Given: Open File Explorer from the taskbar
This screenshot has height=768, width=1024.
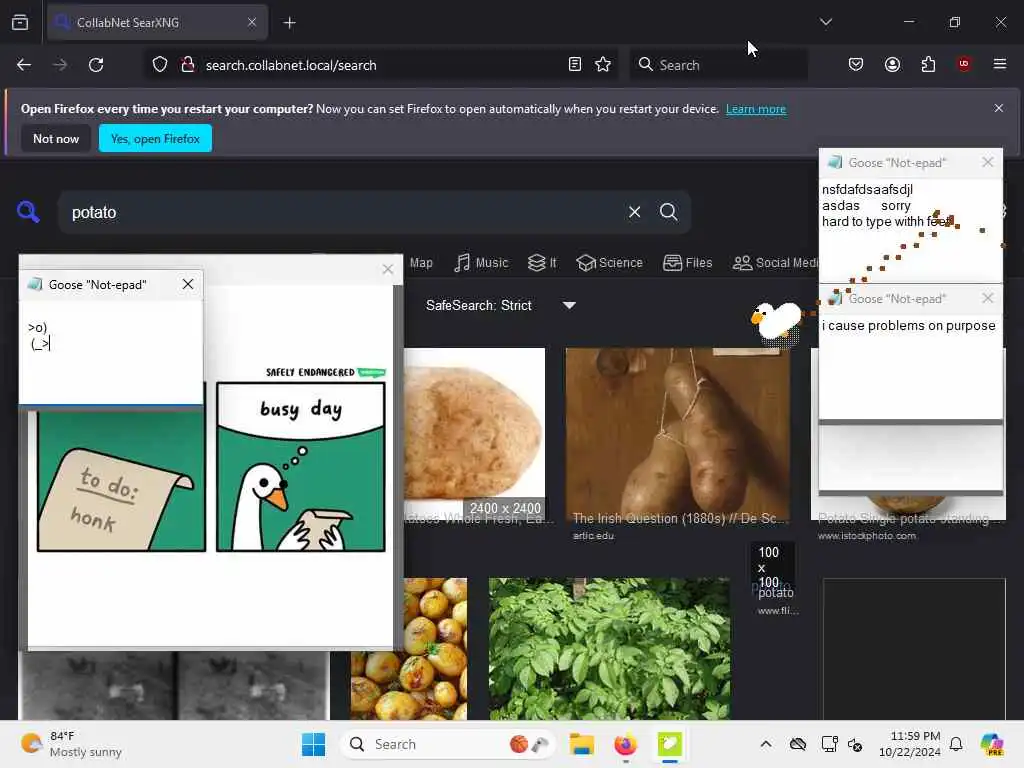Looking at the screenshot, I should coord(581,744).
